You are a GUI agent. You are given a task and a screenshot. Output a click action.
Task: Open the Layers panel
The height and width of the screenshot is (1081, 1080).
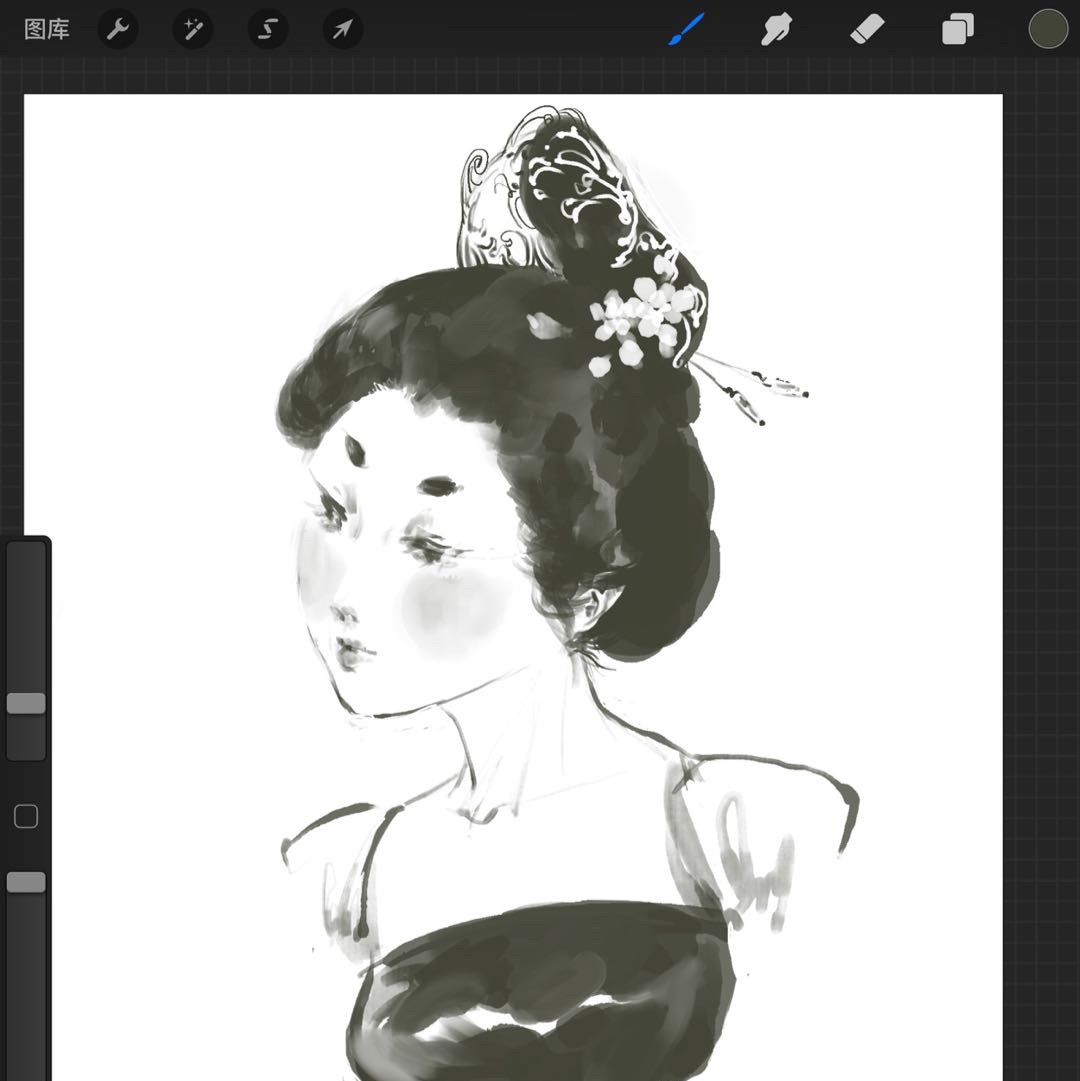point(958,30)
